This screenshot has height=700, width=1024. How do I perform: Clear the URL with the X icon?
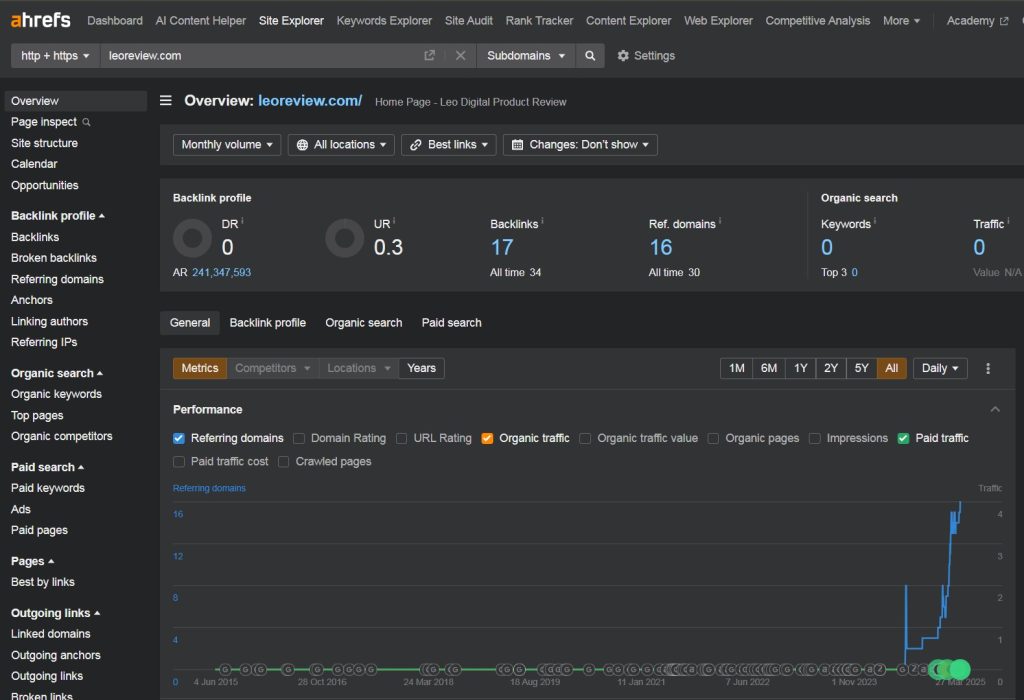(460, 56)
